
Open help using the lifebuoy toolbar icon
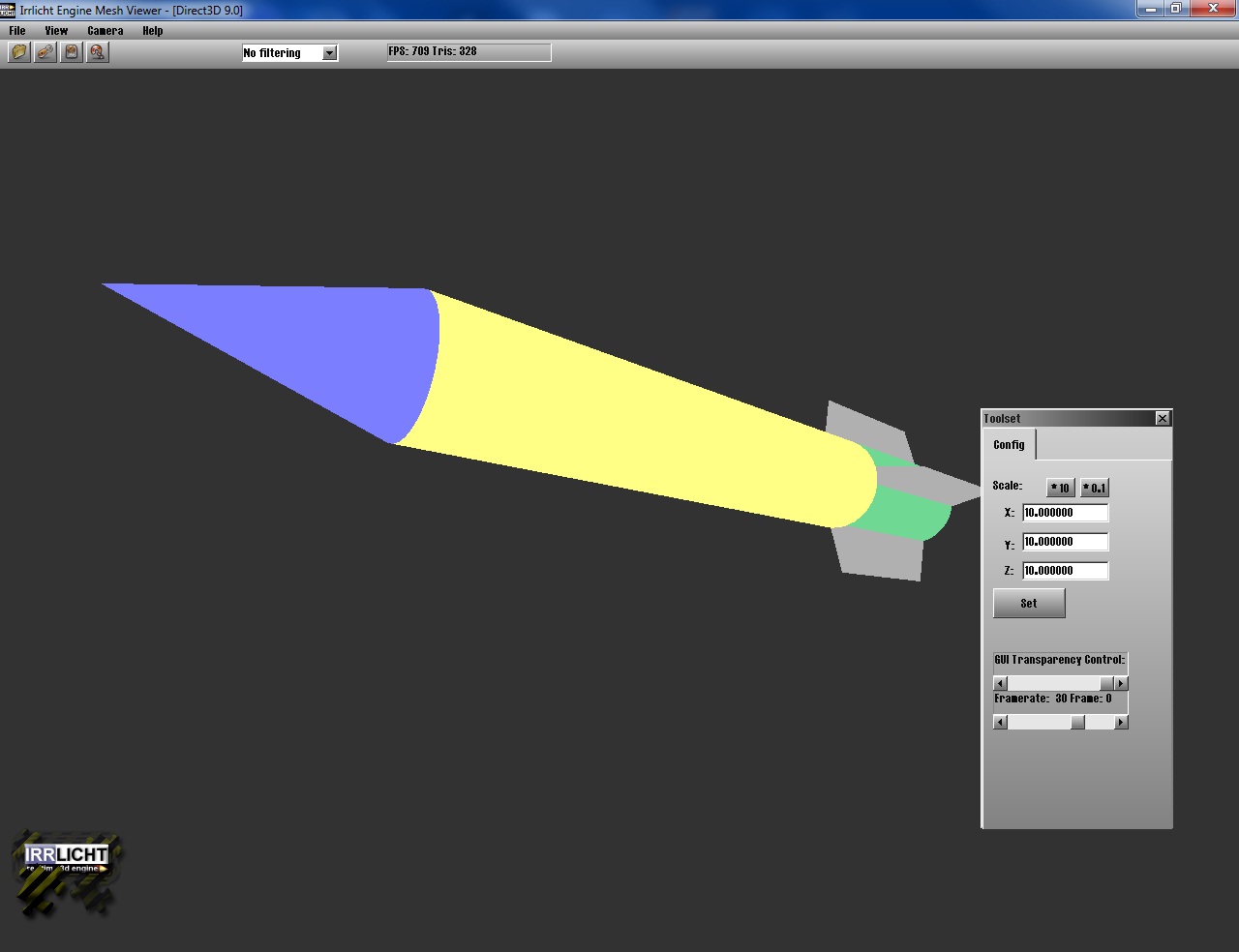tap(98, 52)
